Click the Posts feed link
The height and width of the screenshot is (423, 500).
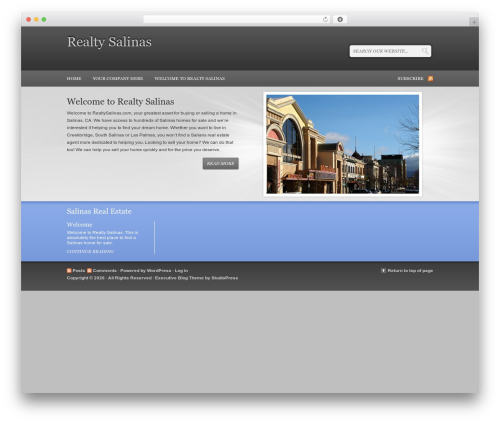coord(79,271)
